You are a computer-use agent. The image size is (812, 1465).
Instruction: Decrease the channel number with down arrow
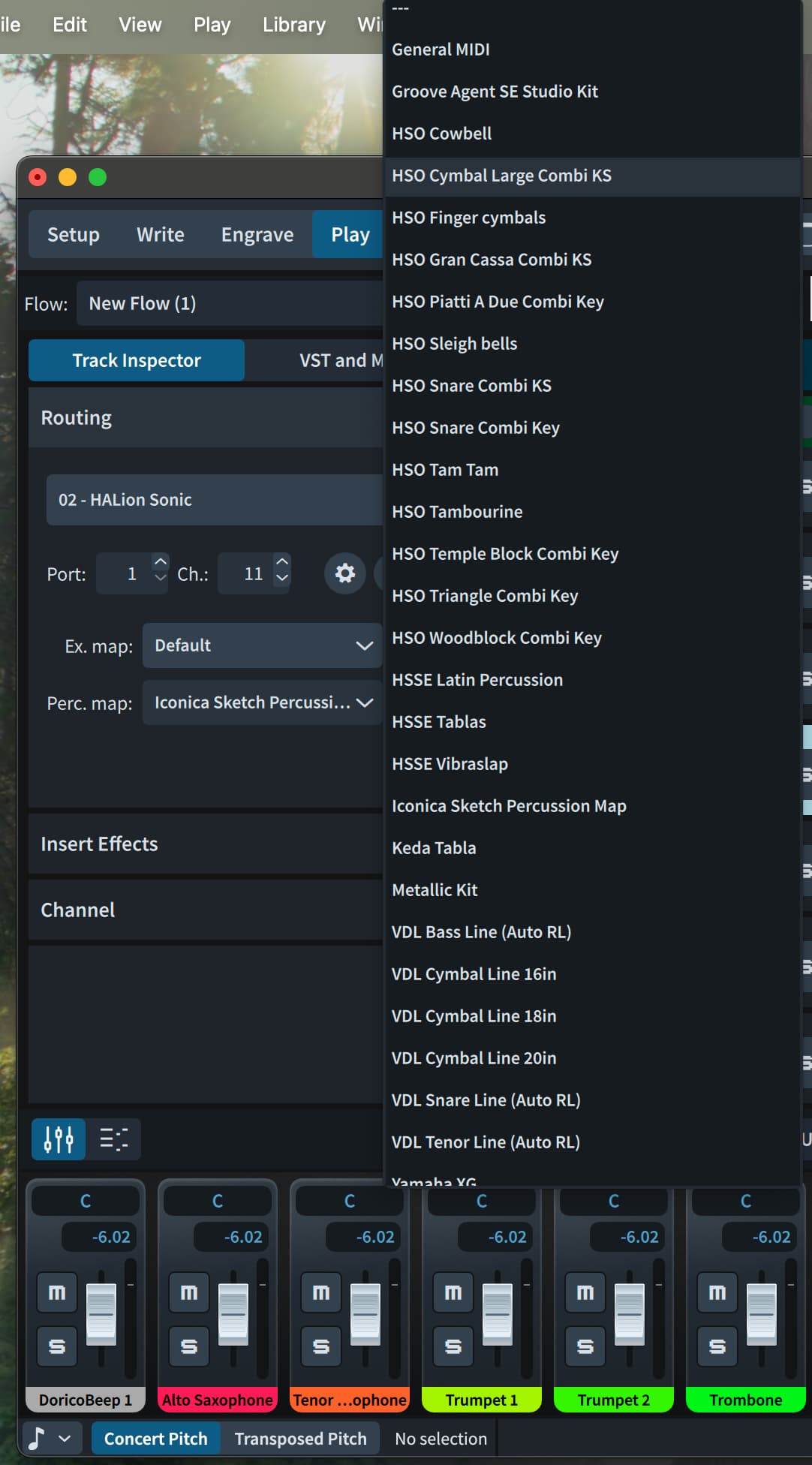[x=282, y=578]
